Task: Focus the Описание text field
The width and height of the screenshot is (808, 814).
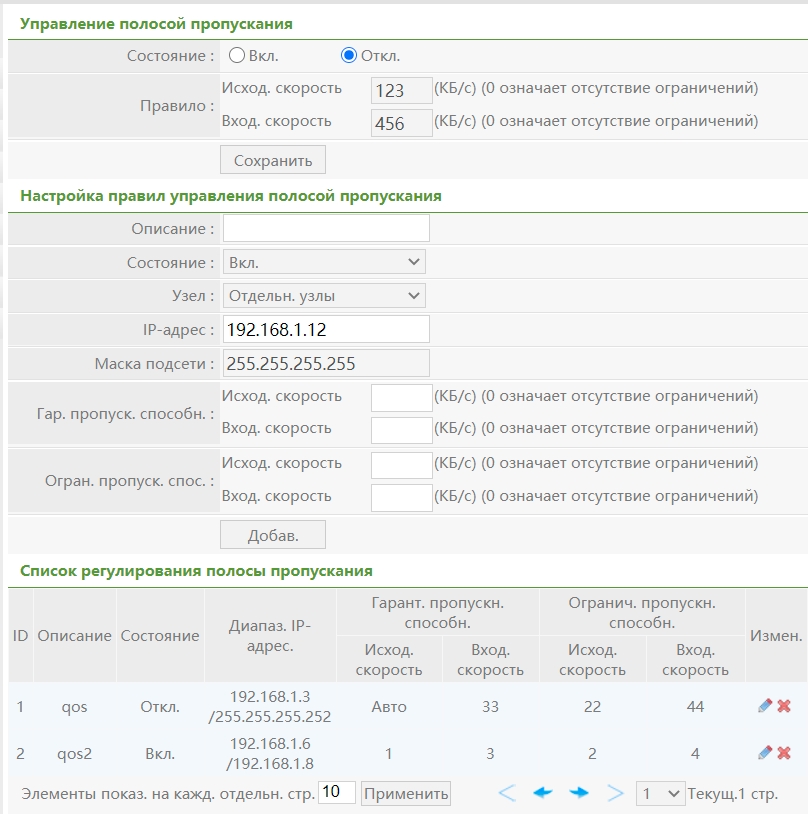Action: 326,228
